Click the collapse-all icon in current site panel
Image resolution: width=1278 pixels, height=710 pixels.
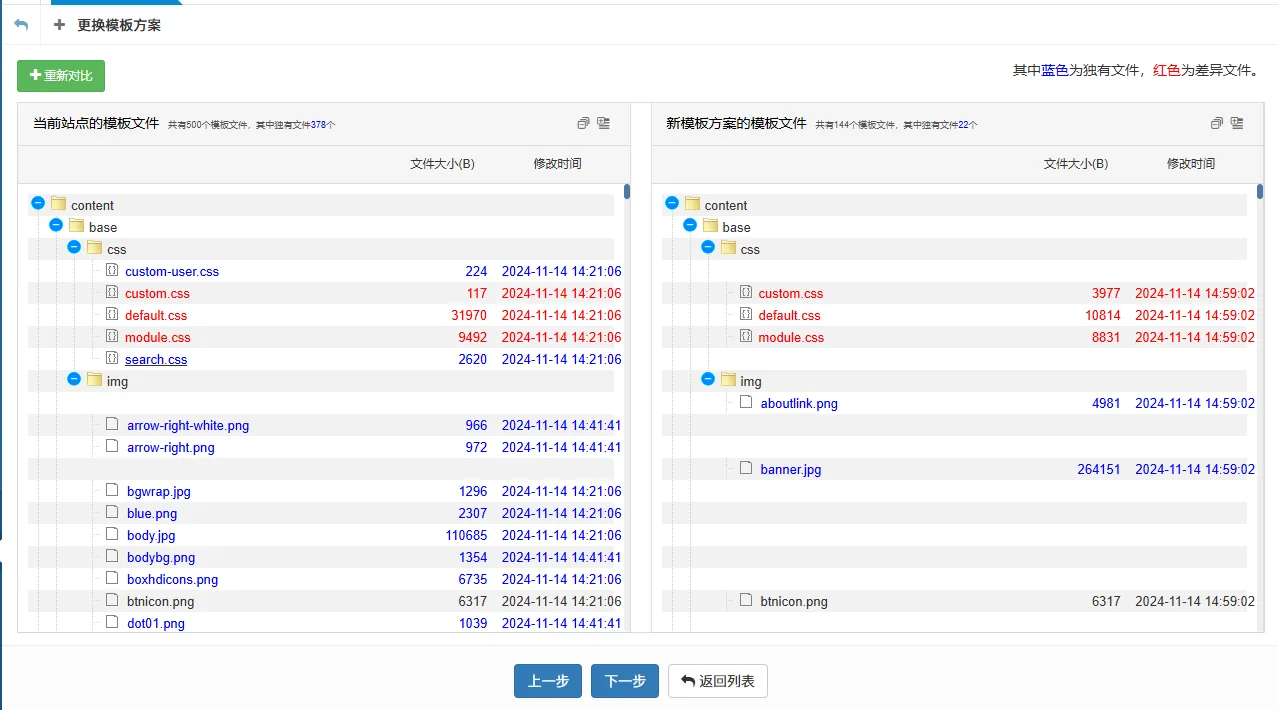[x=583, y=123]
